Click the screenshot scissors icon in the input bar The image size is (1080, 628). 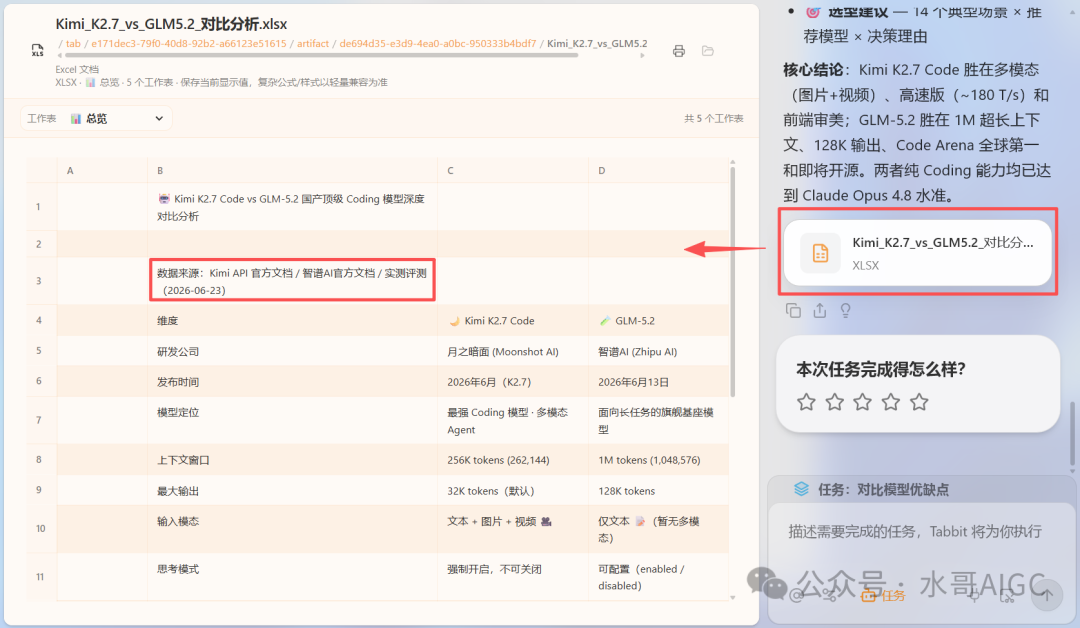click(1007, 596)
